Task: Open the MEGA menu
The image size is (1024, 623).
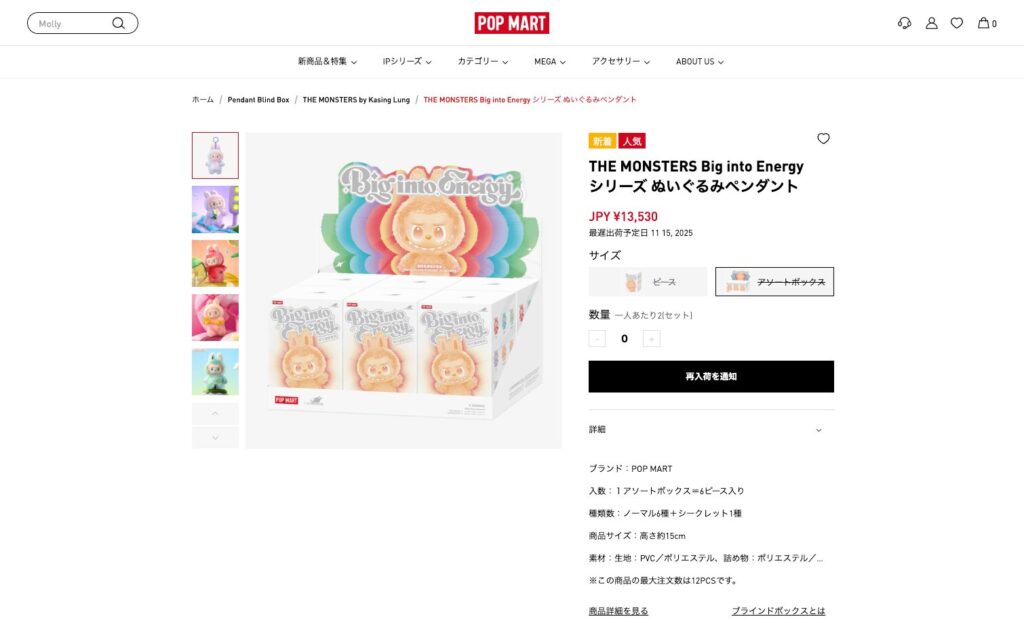Action: pyautogui.click(x=550, y=61)
